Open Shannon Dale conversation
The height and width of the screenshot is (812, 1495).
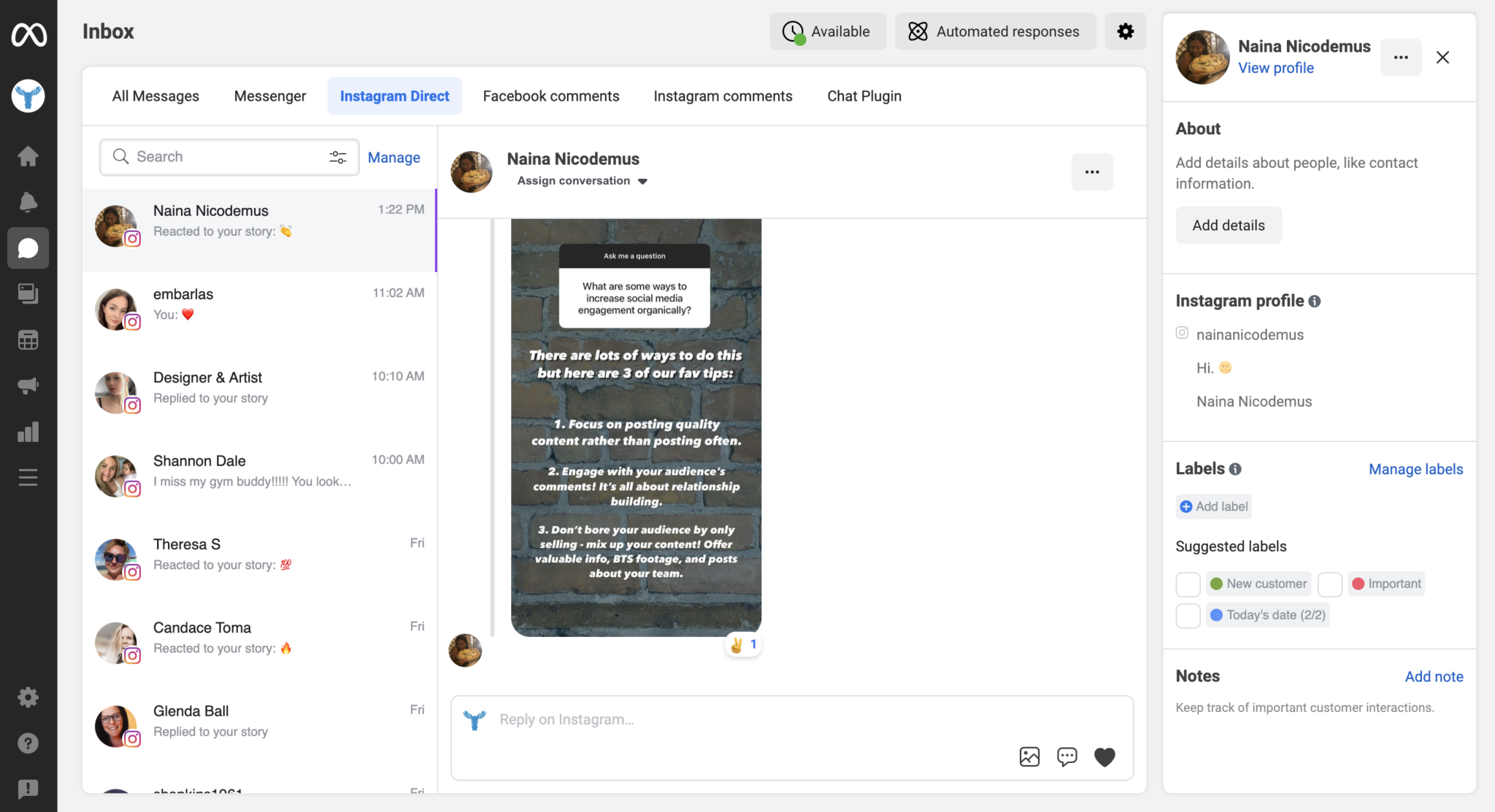(x=260, y=481)
